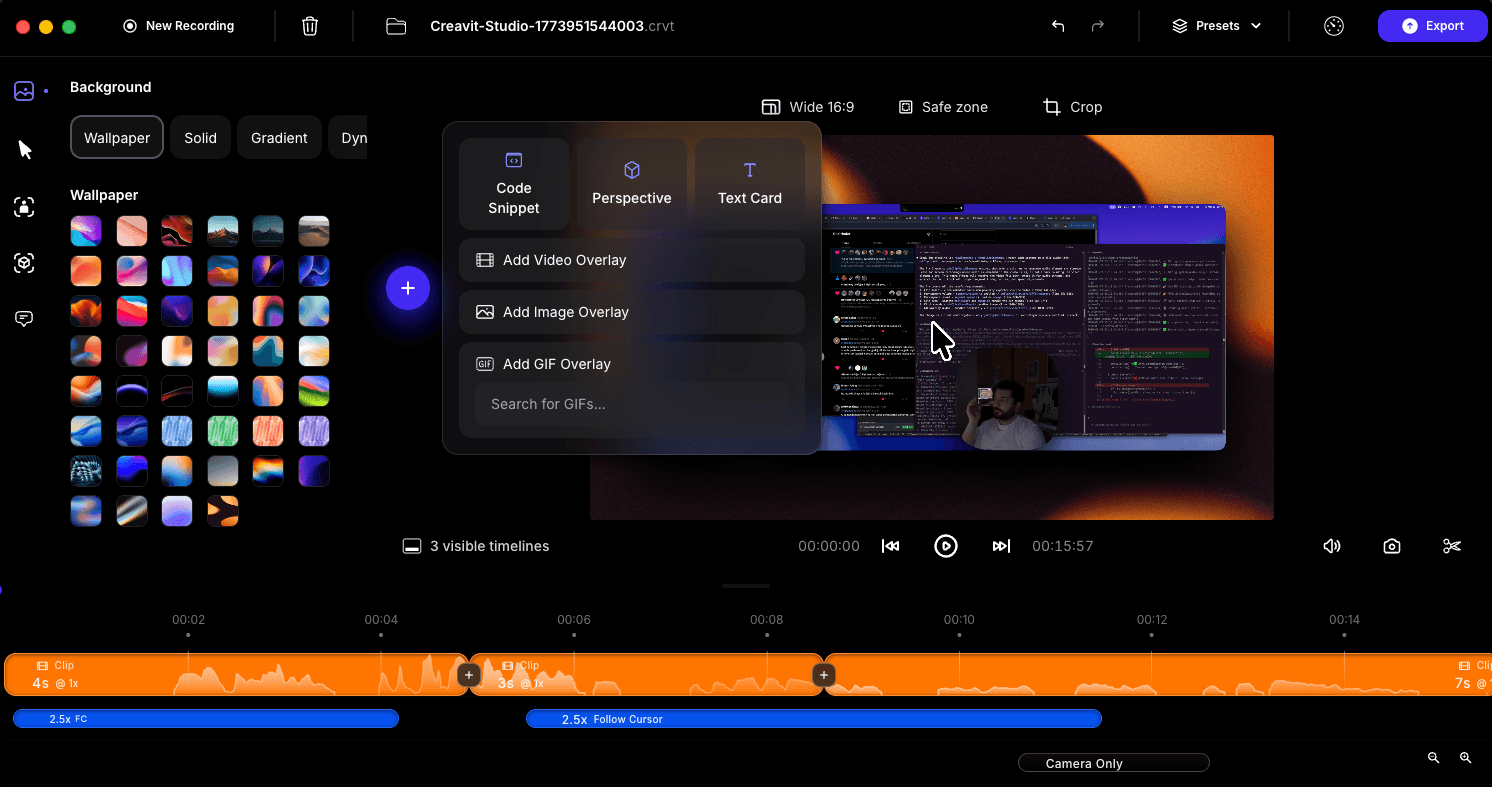
Task: Open the Background panel via the image icon
Action: [24, 90]
